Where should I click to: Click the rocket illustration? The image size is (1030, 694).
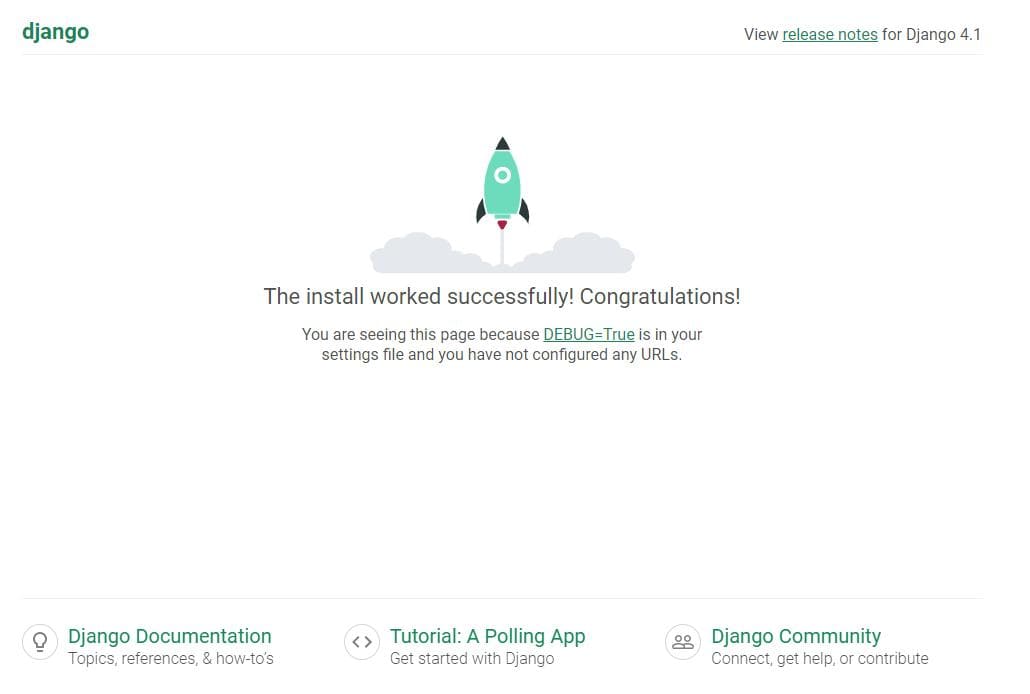coord(503,204)
